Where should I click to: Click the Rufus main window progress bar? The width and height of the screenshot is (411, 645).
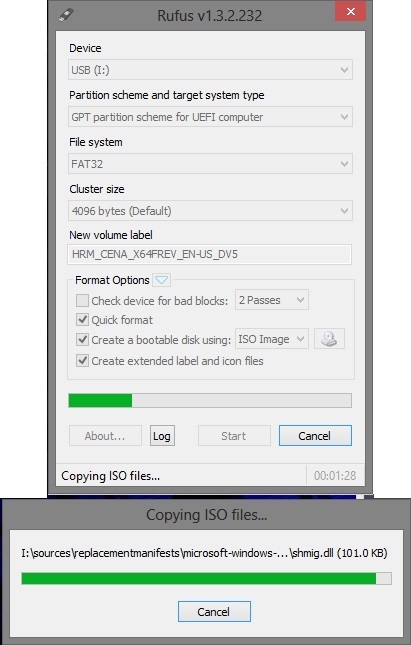coord(210,400)
